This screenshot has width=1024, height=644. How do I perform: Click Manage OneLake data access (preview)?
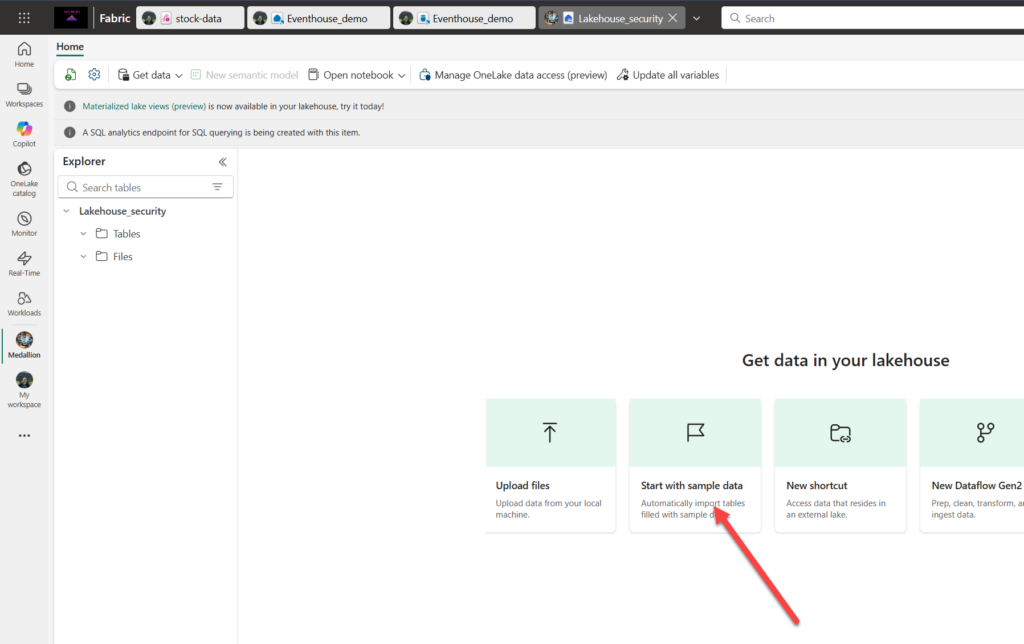tap(513, 75)
